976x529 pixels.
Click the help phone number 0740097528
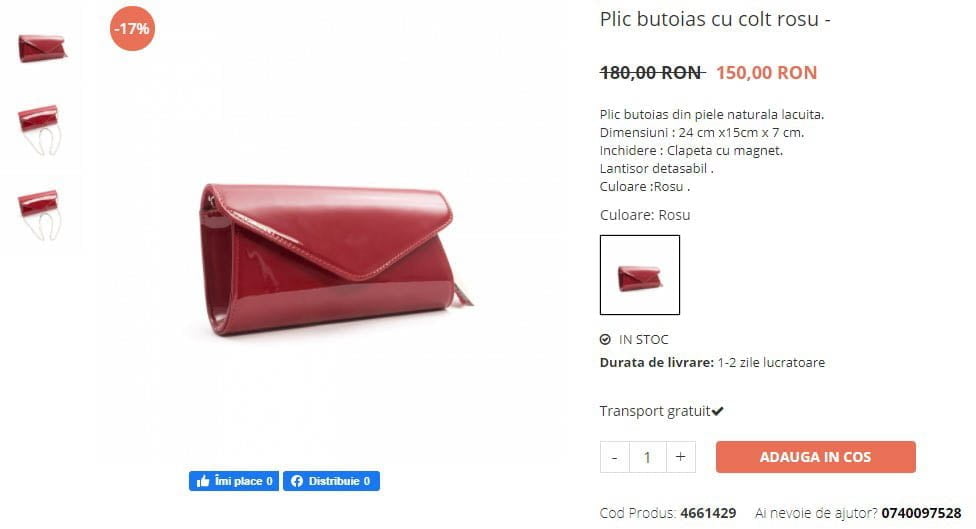[x=921, y=513]
